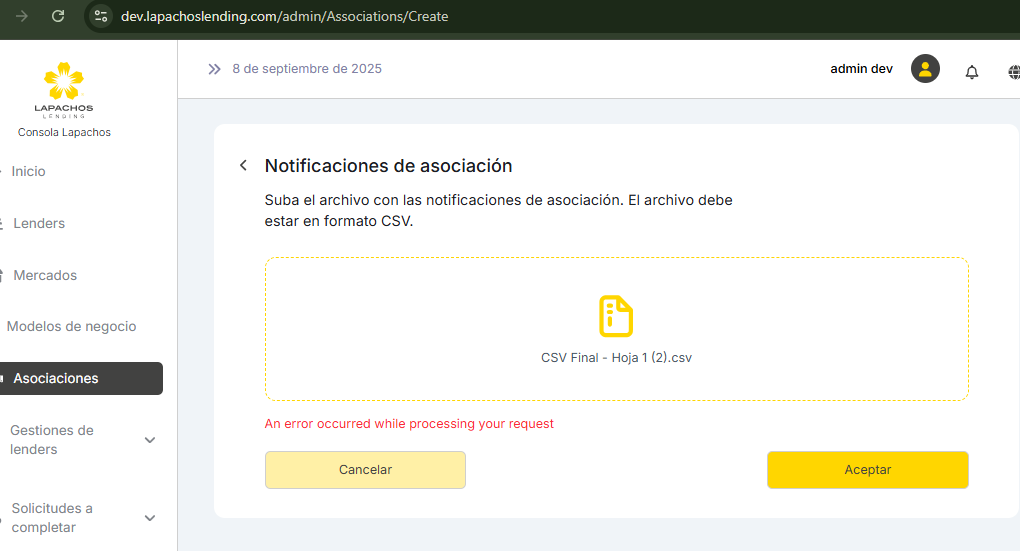Expand the Solicitudes a completar submenu
Image resolution: width=1020 pixels, height=551 pixels.
pos(150,518)
